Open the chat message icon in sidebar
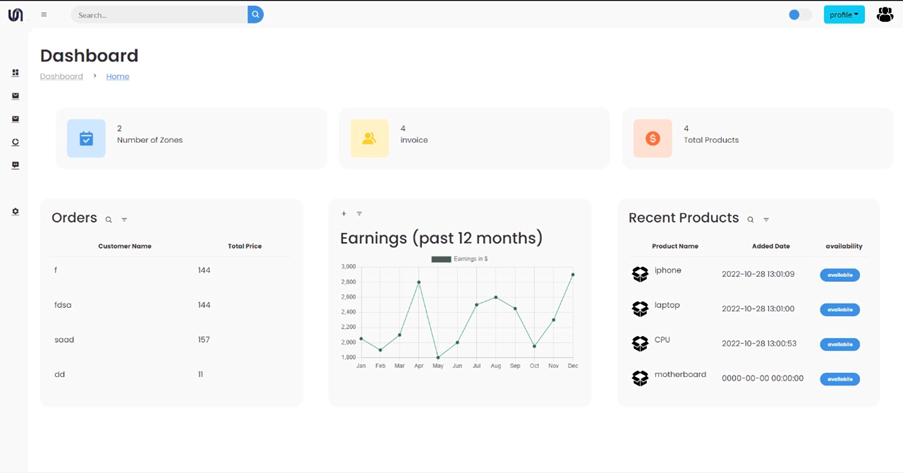Image resolution: width=903 pixels, height=473 pixels. pos(16,165)
